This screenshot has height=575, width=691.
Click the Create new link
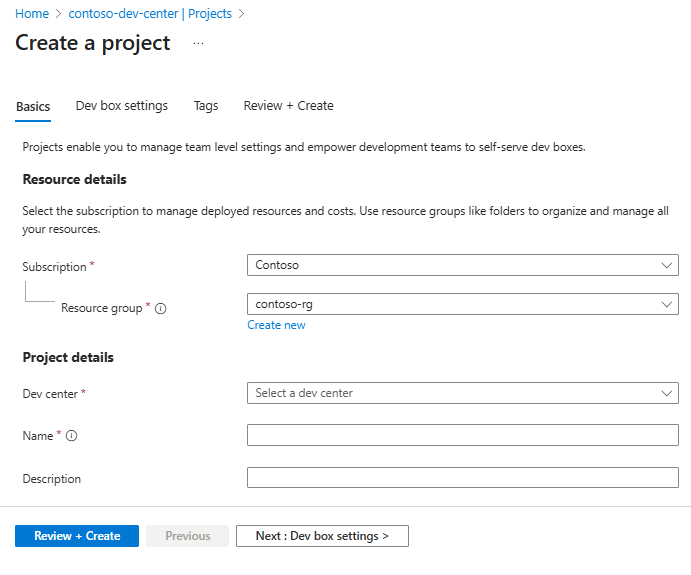point(276,325)
